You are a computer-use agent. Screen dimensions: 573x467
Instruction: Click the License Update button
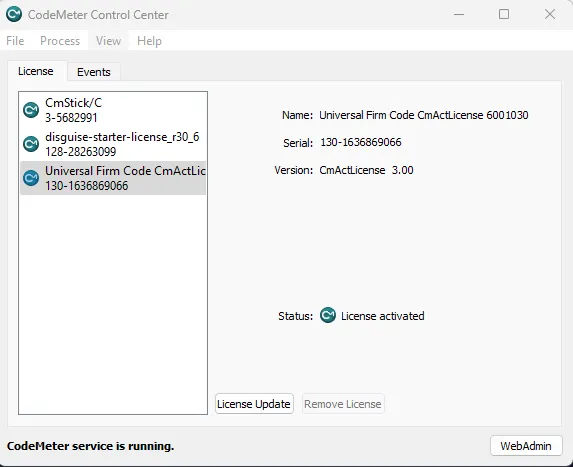(x=254, y=404)
